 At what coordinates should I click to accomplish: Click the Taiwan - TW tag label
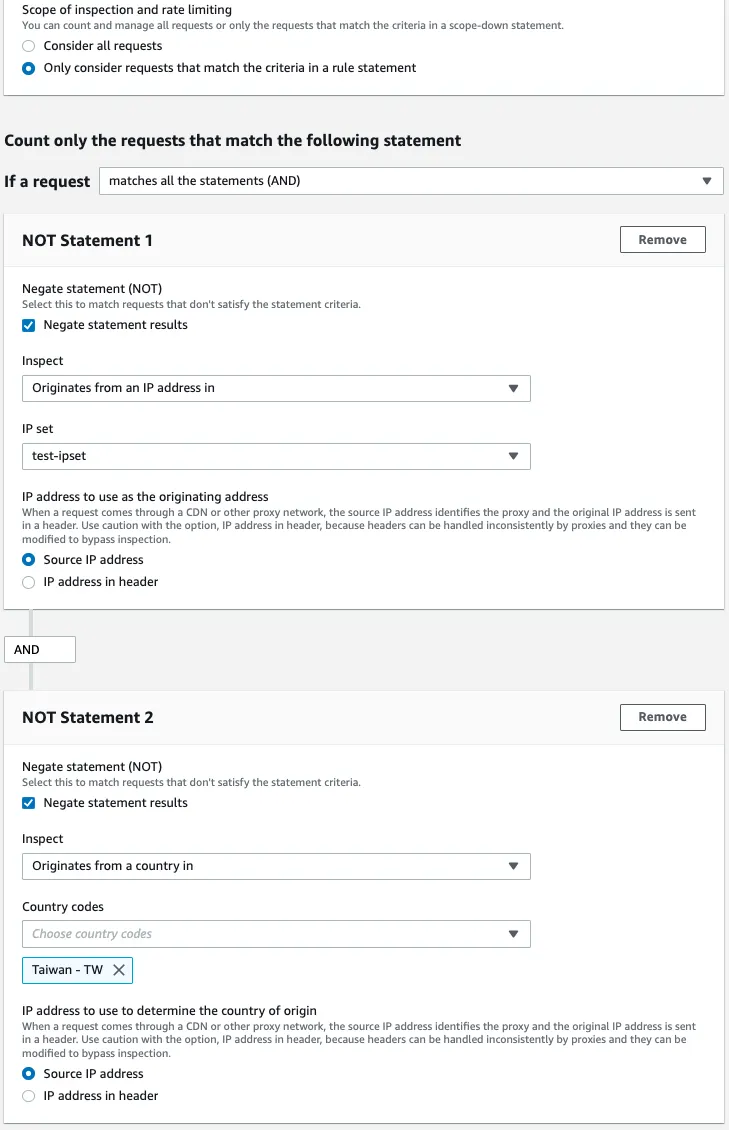(x=67, y=970)
